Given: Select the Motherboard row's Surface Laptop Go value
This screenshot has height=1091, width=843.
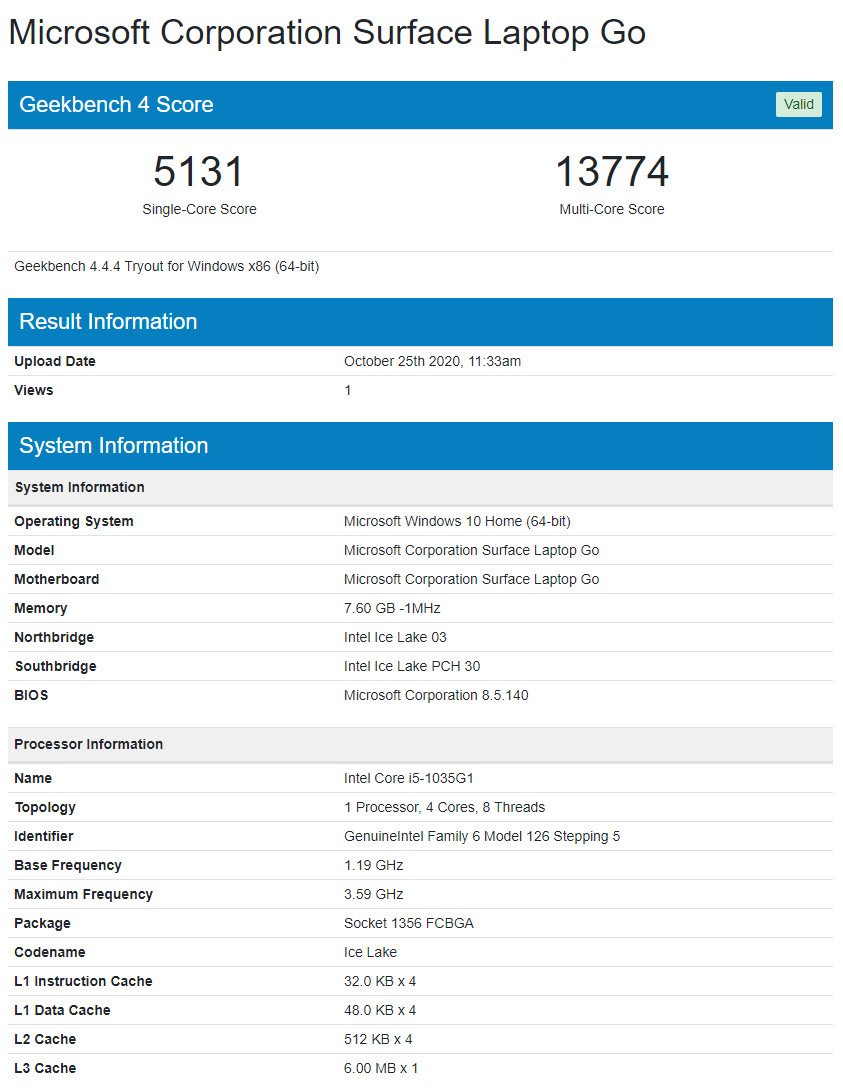Looking at the screenshot, I should point(472,580).
